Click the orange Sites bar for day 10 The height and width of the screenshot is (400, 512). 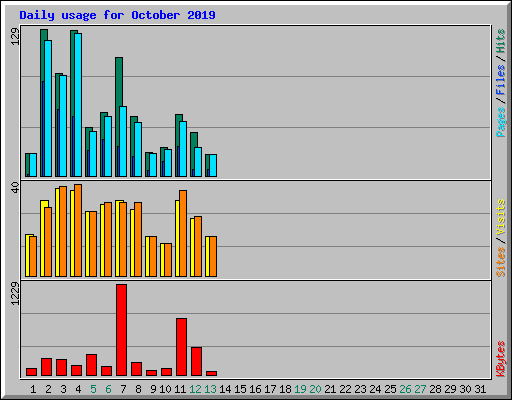168,260
